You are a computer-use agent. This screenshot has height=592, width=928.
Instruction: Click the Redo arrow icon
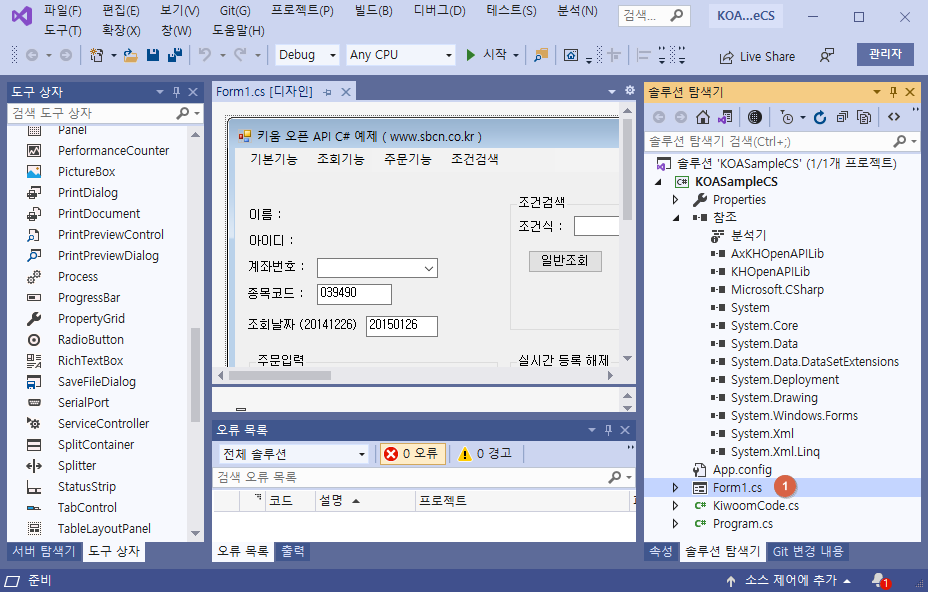240,55
